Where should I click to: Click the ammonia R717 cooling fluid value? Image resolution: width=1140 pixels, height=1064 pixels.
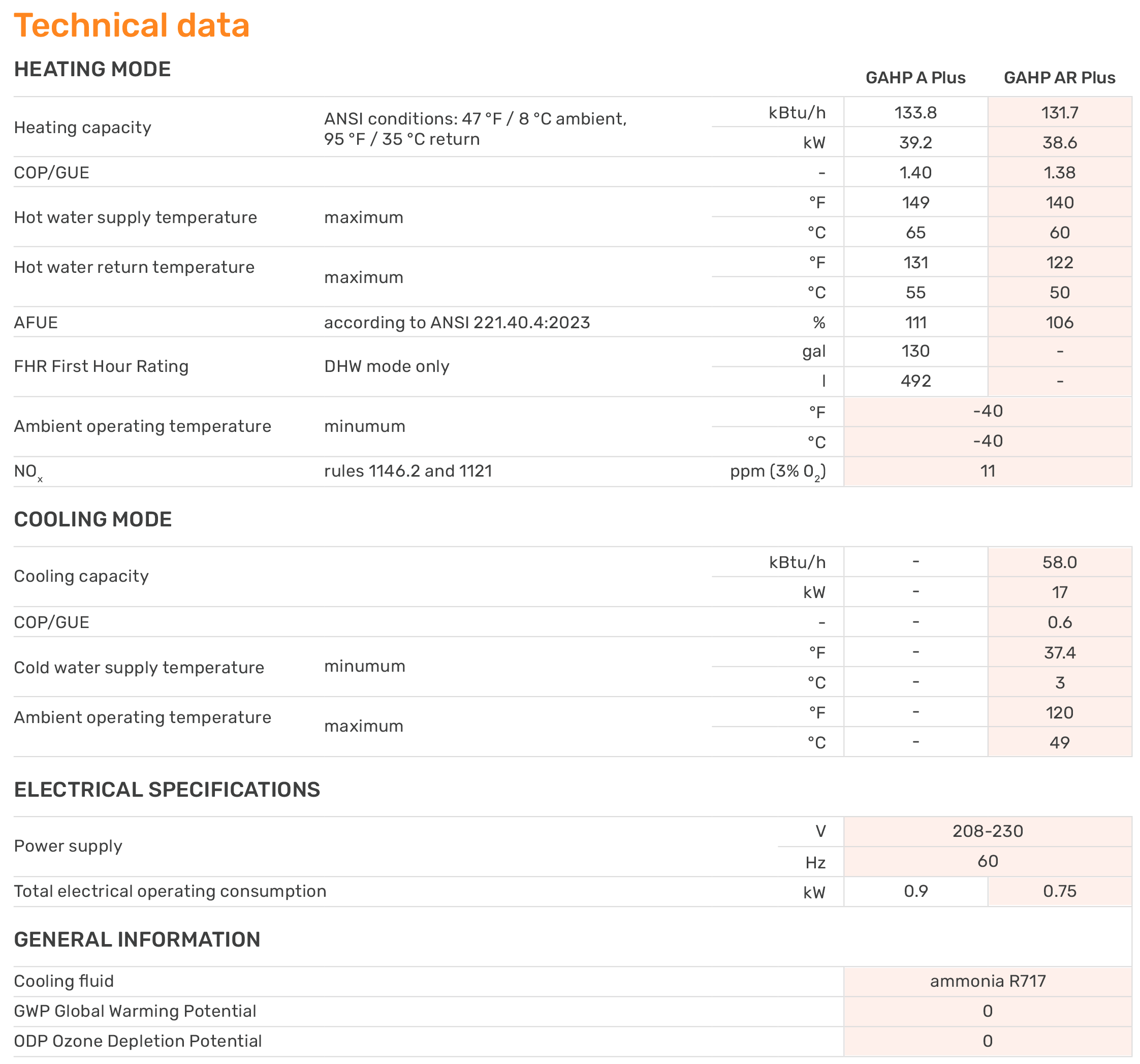tap(988, 981)
